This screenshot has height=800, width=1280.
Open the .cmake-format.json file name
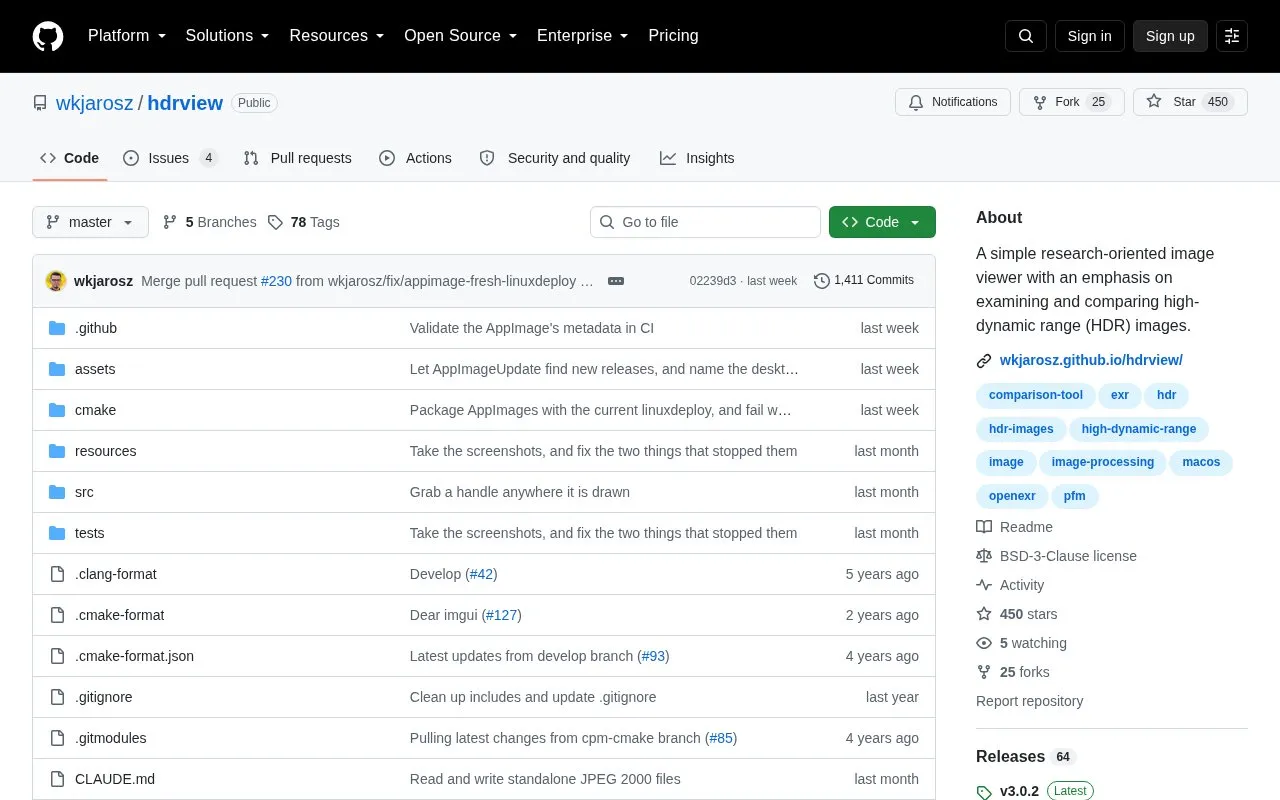pos(134,656)
